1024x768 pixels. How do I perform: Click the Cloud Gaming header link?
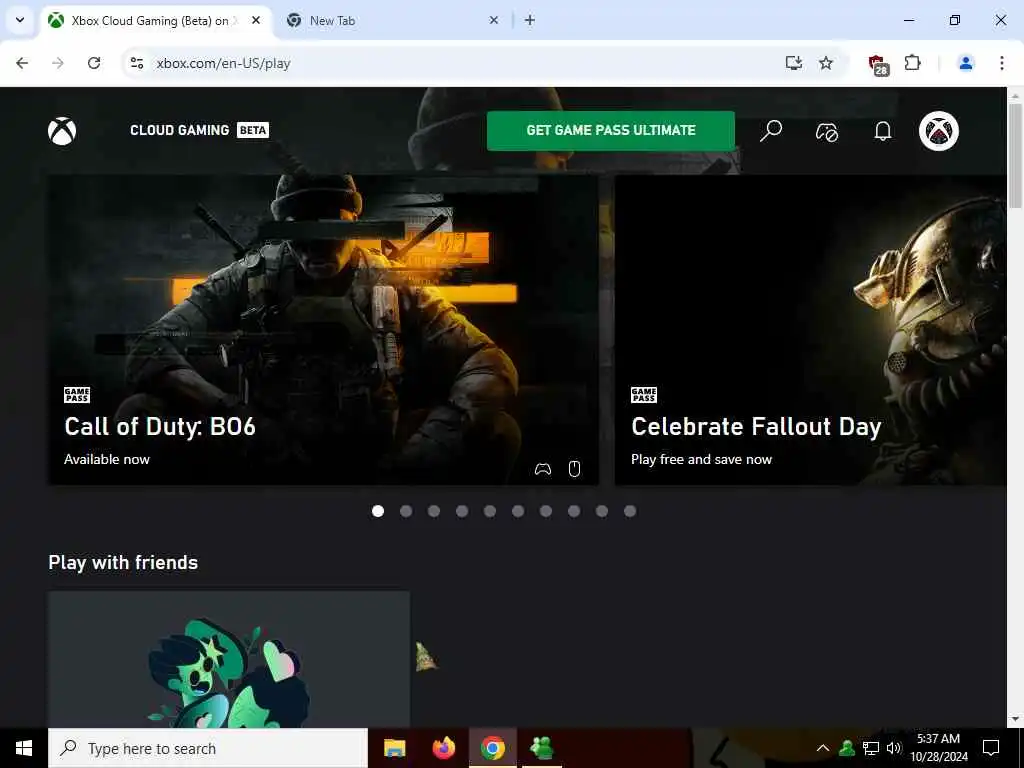point(180,130)
